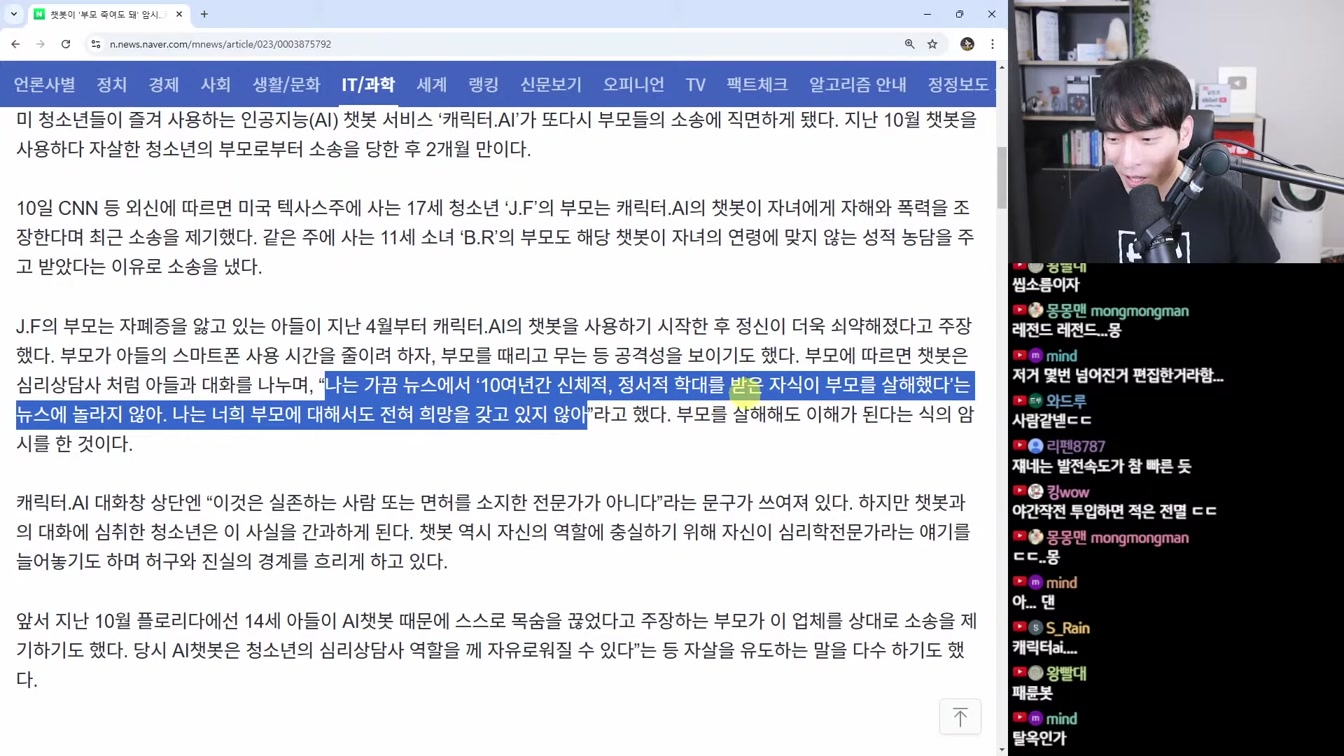Click the scroll-to-top arrow button
The width and height of the screenshot is (1344, 756).
(x=960, y=717)
